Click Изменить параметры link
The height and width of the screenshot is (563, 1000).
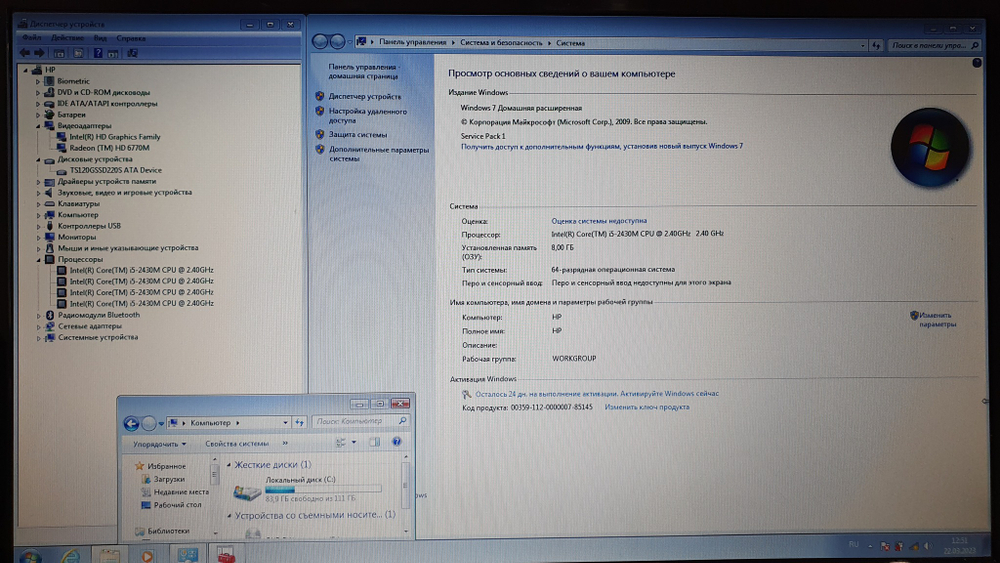click(x=938, y=319)
